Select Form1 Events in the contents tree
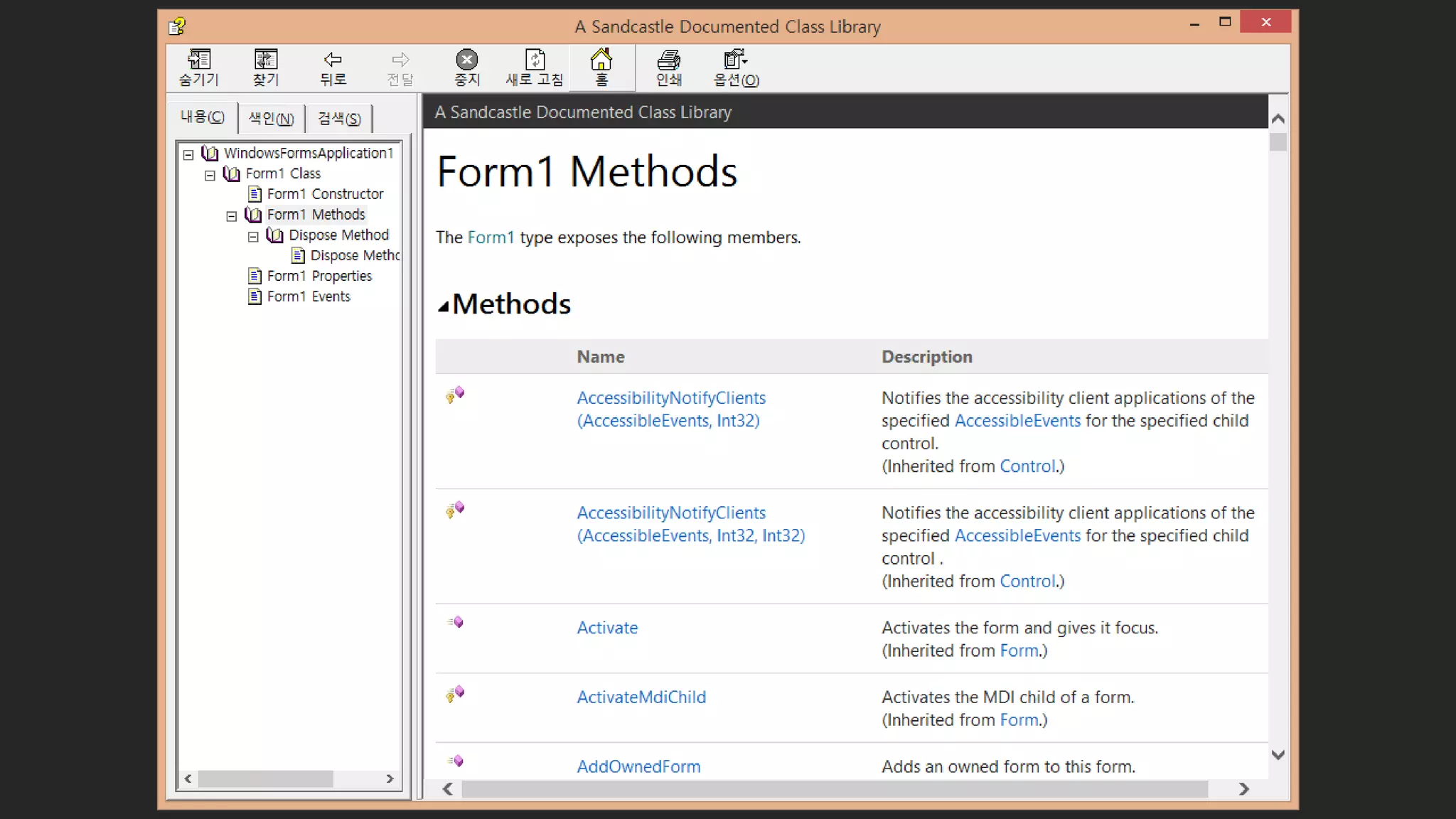This screenshot has width=1456, height=819. click(309, 296)
